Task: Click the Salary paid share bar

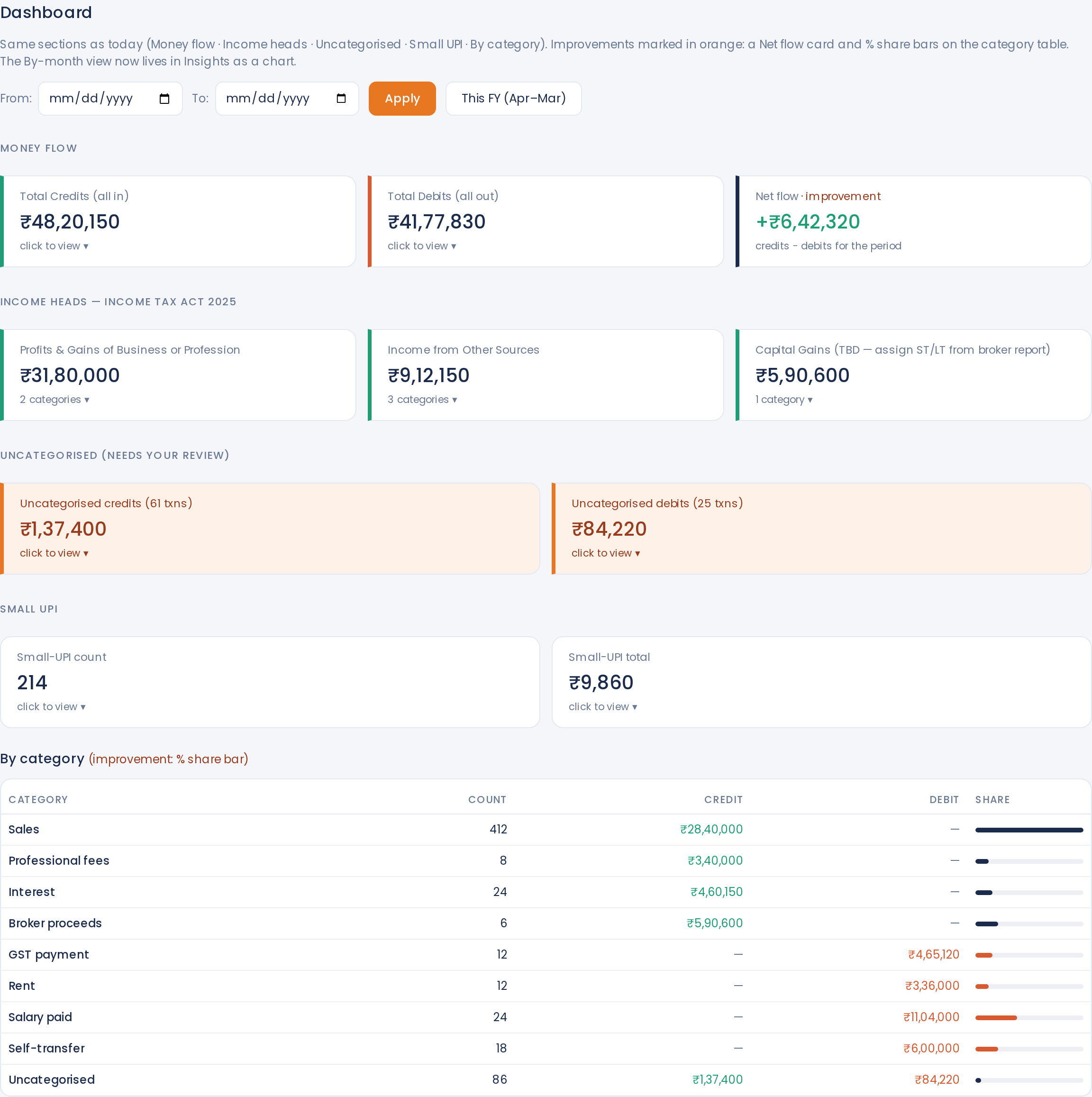Action: (x=1029, y=1018)
